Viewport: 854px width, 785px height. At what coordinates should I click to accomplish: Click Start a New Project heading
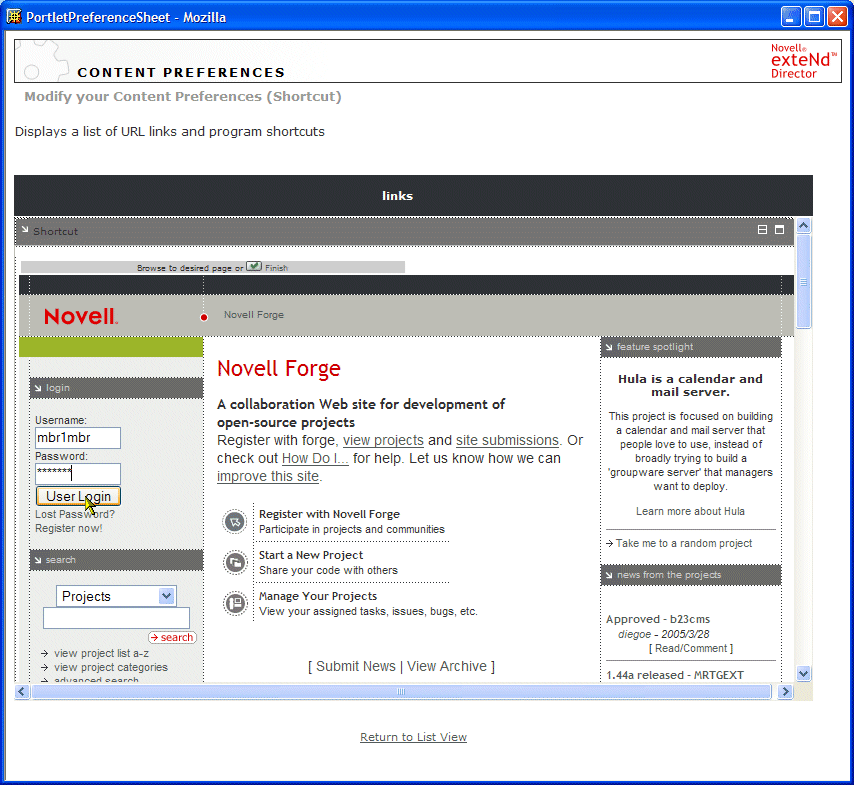tap(310, 555)
